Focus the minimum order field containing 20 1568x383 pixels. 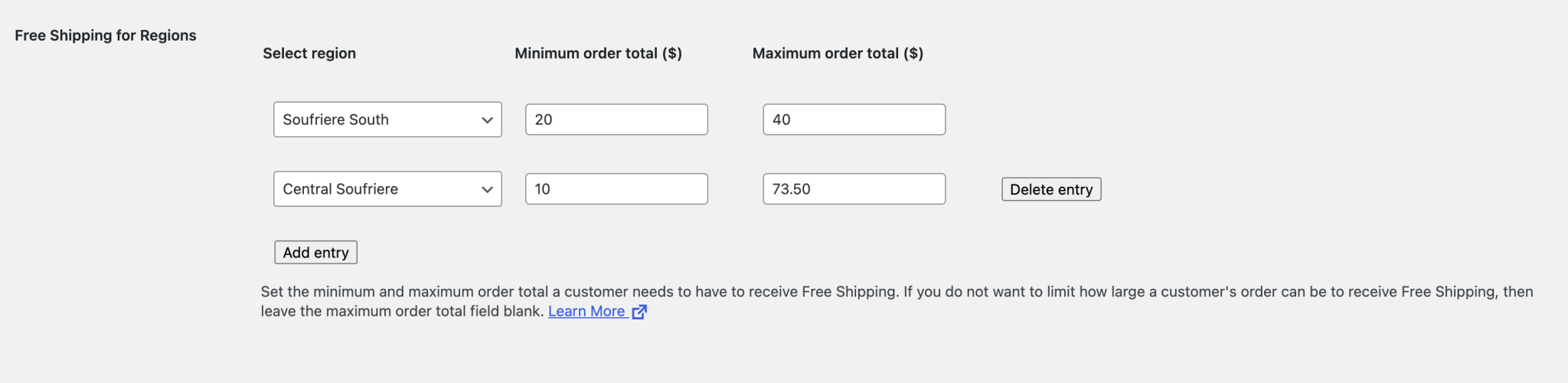pyautogui.click(x=616, y=119)
